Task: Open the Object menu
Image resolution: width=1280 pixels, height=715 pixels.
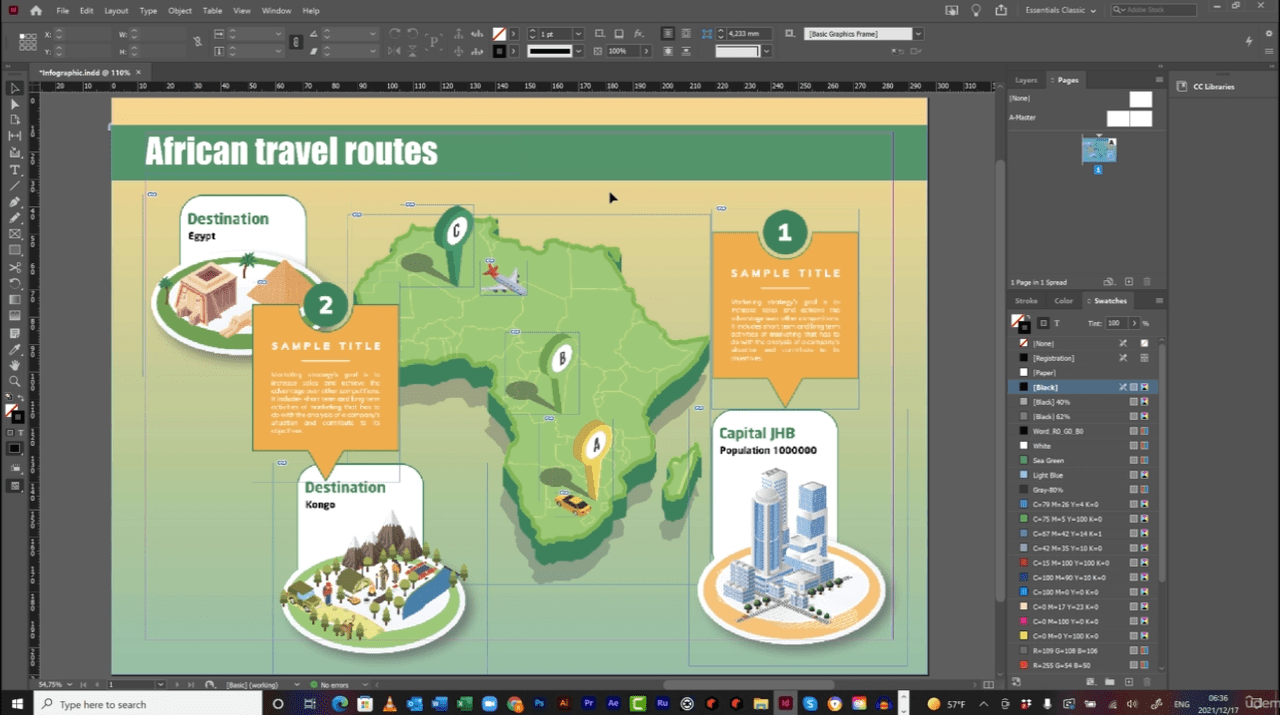Action: [x=180, y=11]
